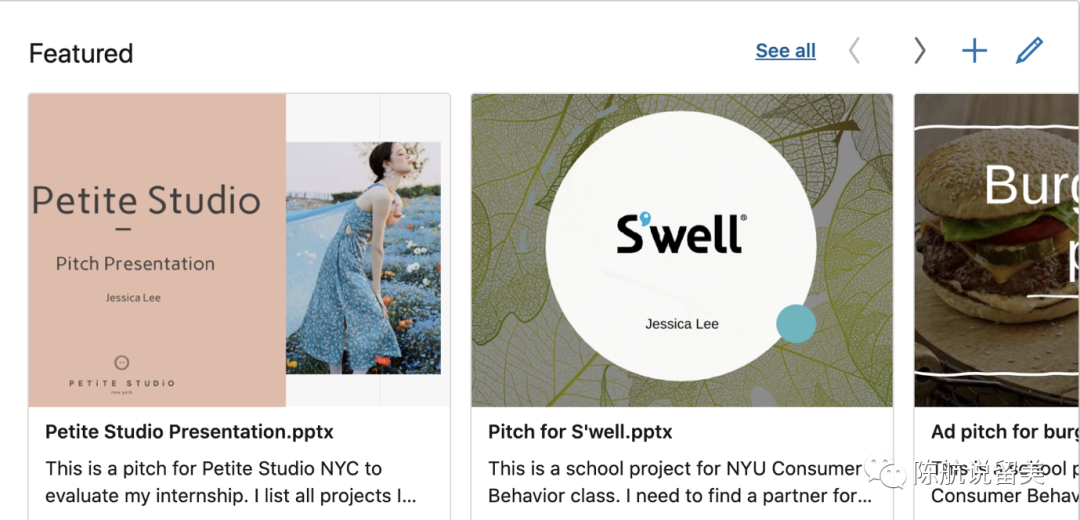
Task: Click the NYU Consumer Behavior project description
Action: 675,481
